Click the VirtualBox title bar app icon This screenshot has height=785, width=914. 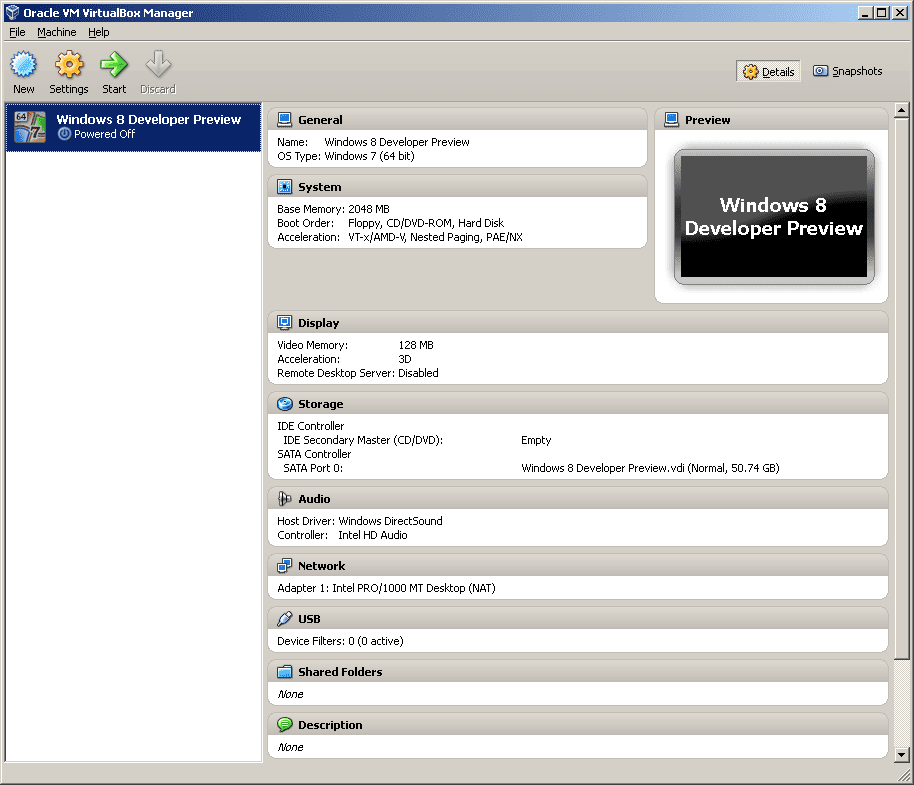[x=12, y=13]
